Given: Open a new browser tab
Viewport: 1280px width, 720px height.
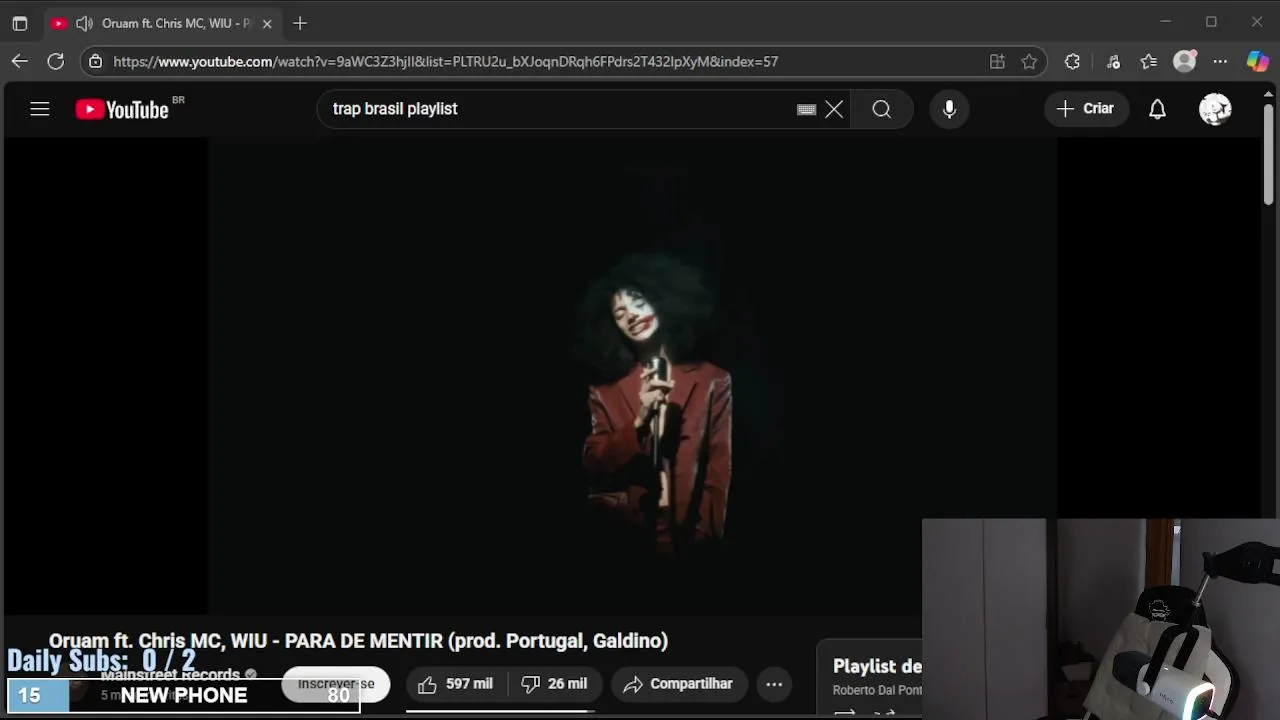Looking at the screenshot, I should pos(300,23).
